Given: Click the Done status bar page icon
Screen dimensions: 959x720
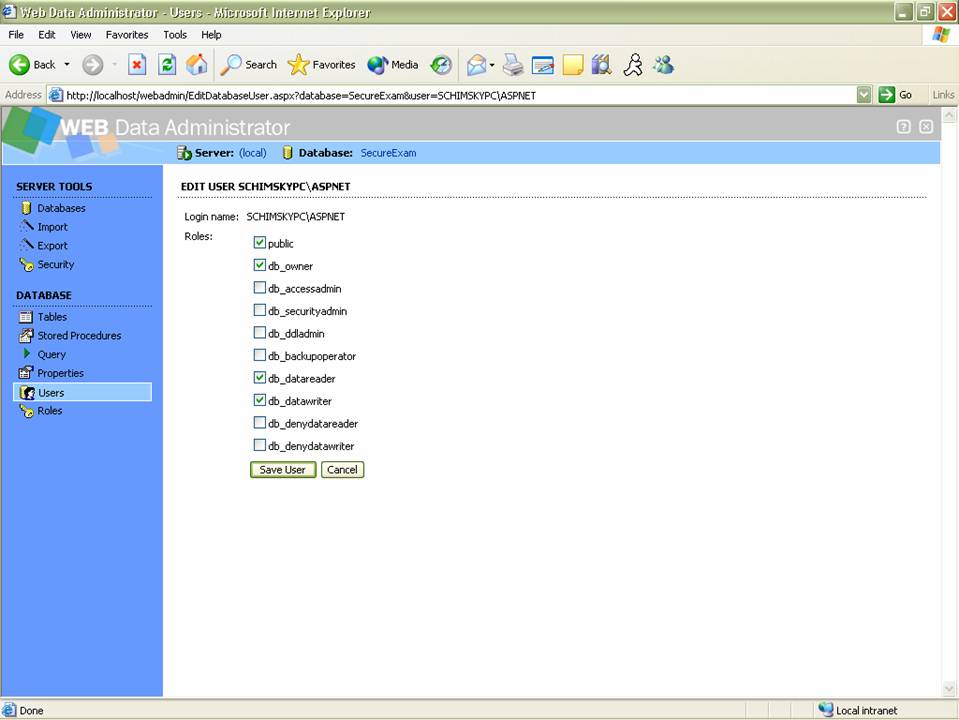Looking at the screenshot, I should click(x=9, y=710).
